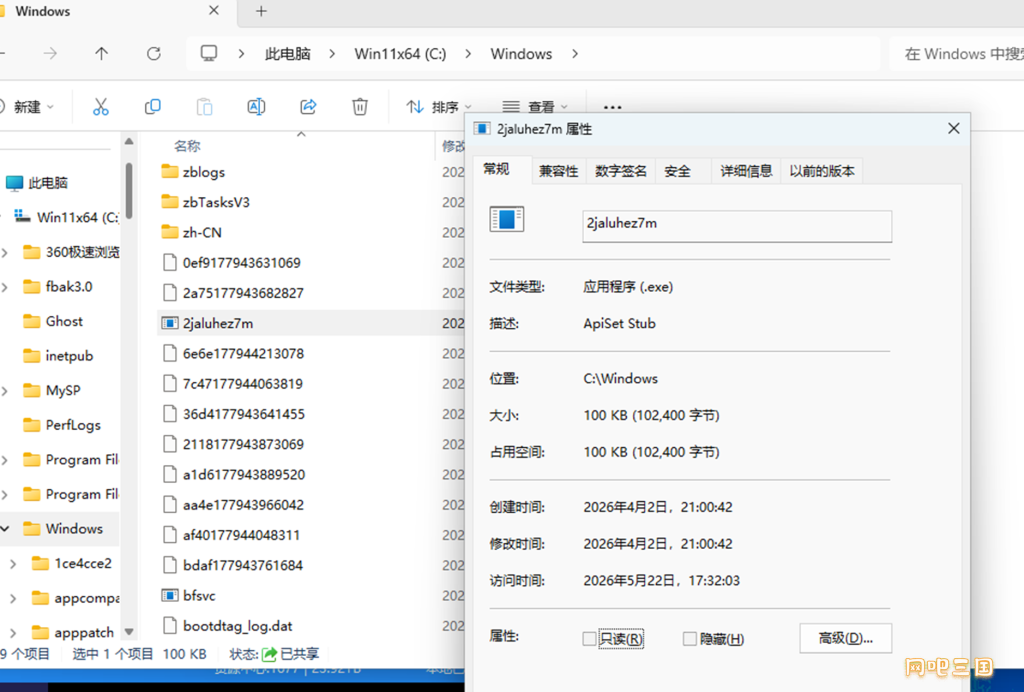The width and height of the screenshot is (1024, 692).
Task: Click the 2jaluhez7m exe file icon
Action: pos(170,323)
